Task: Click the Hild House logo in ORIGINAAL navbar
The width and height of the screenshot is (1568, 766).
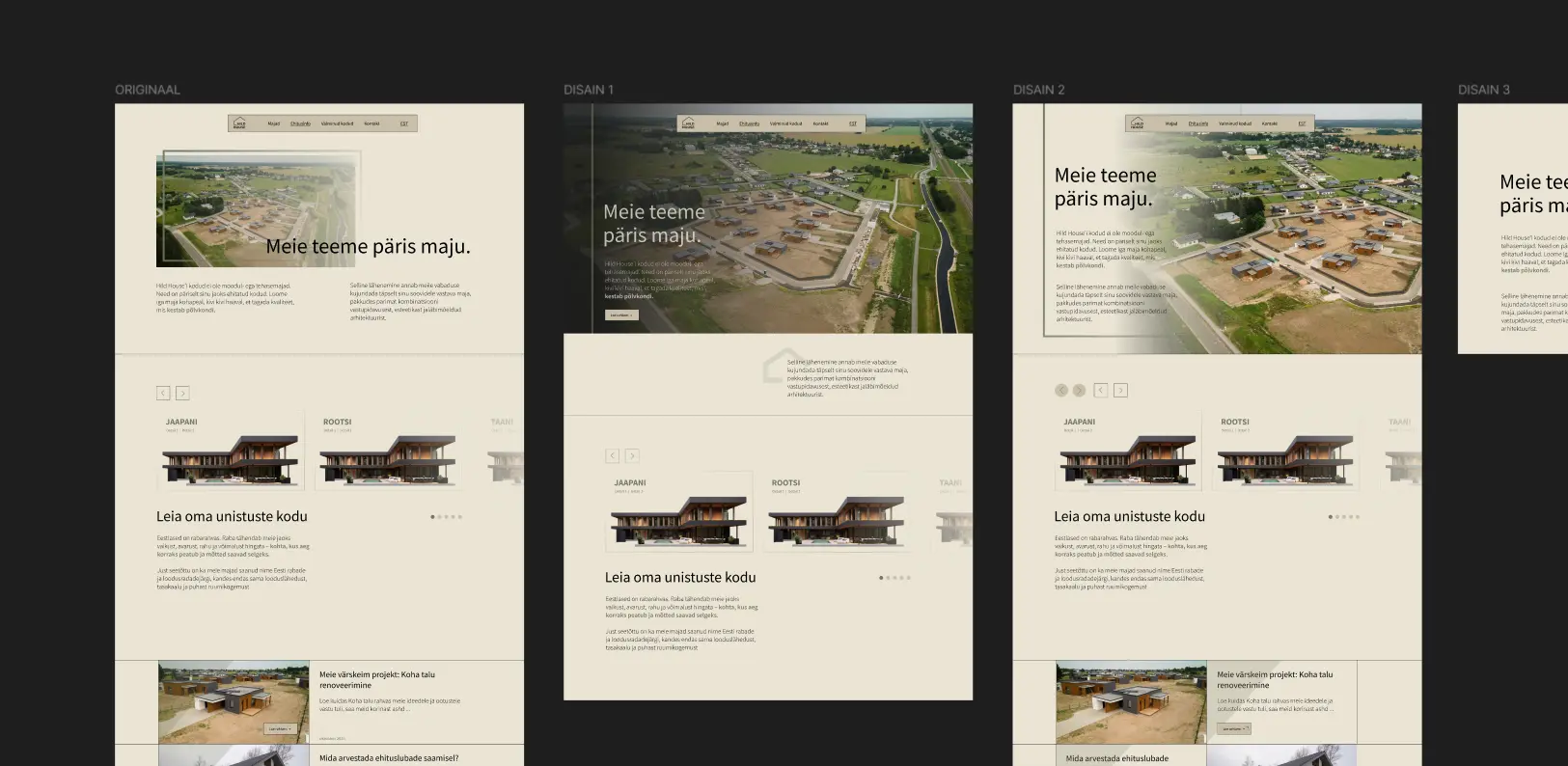Action: click(239, 123)
